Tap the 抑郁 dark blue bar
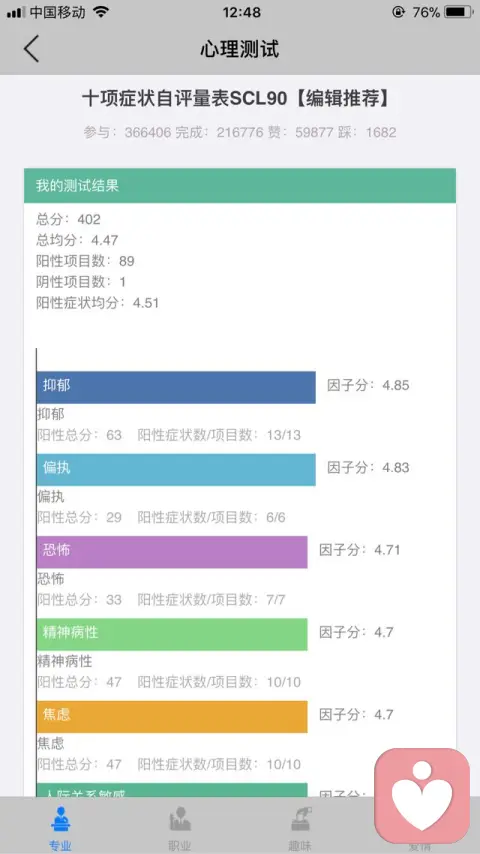Screen dimensions: 480x854 pos(176,387)
